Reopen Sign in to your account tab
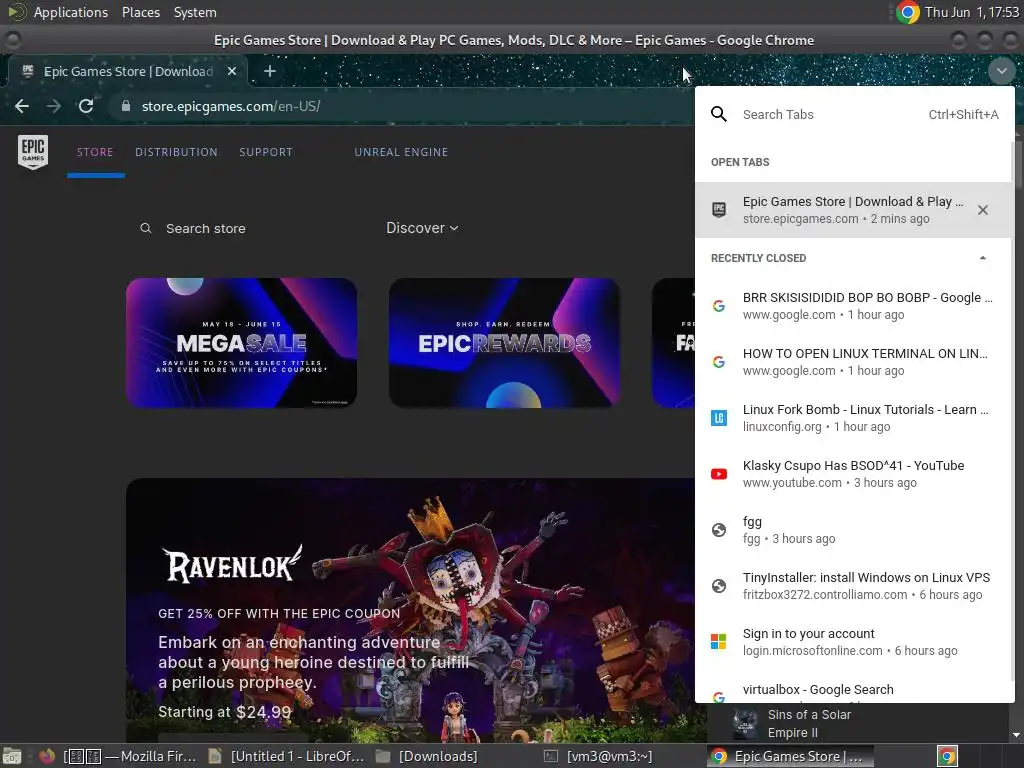The height and width of the screenshot is (768, 1024). point(854,642)
